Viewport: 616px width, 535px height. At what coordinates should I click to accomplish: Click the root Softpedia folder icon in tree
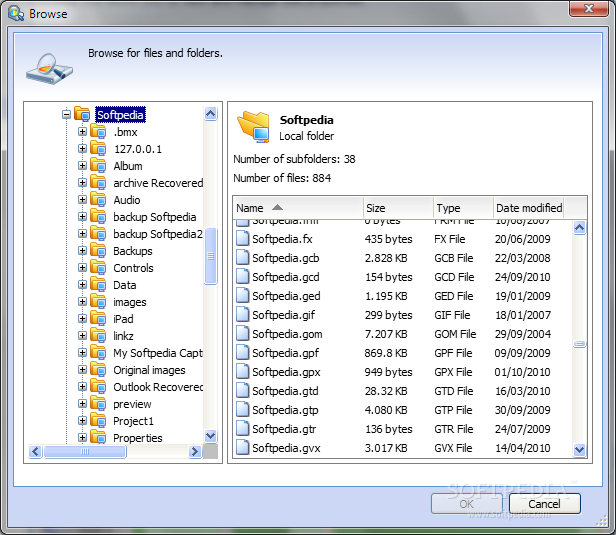click(x=82, y=114)
